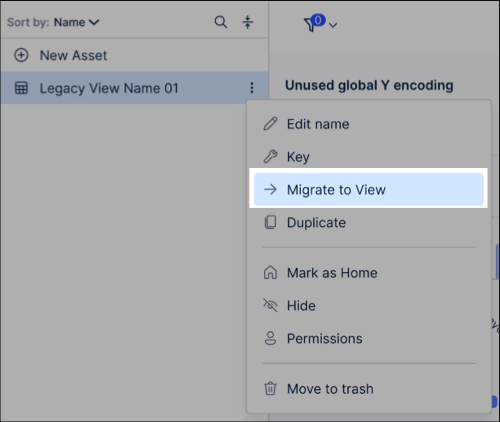Click the arrow icon beside Migrate to View
500x422 pixels.
tap(270, 189)
